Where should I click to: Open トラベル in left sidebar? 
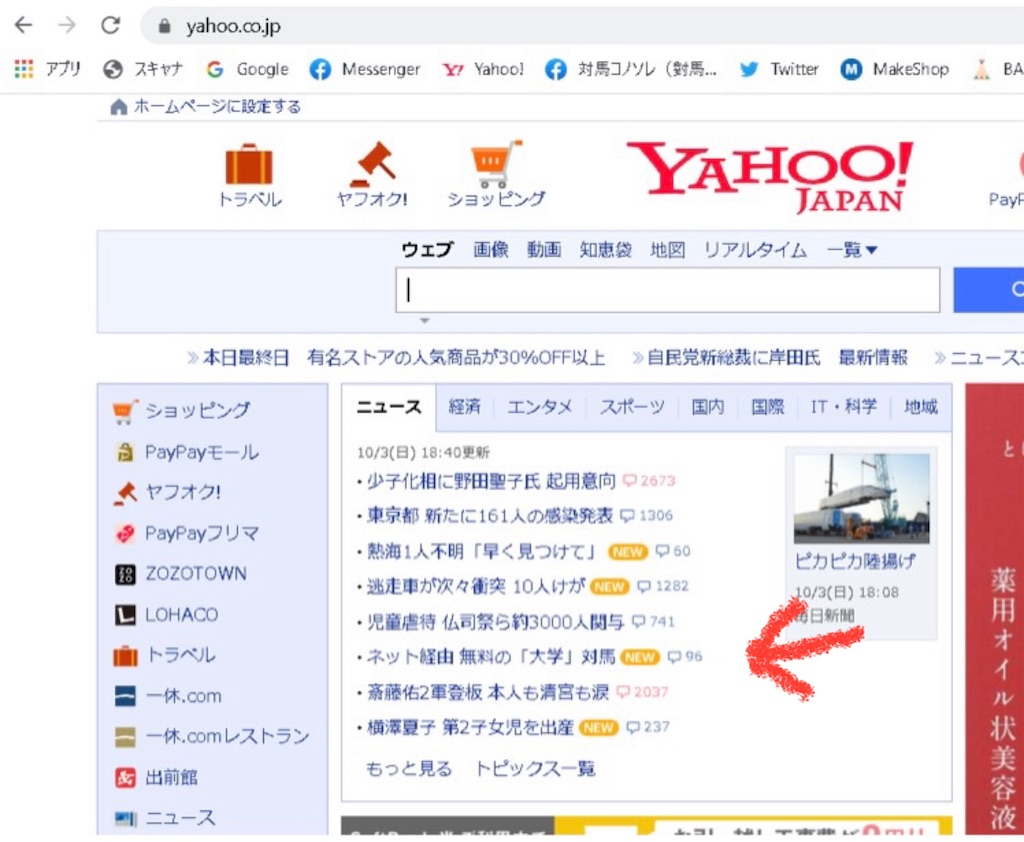(165, 655)
